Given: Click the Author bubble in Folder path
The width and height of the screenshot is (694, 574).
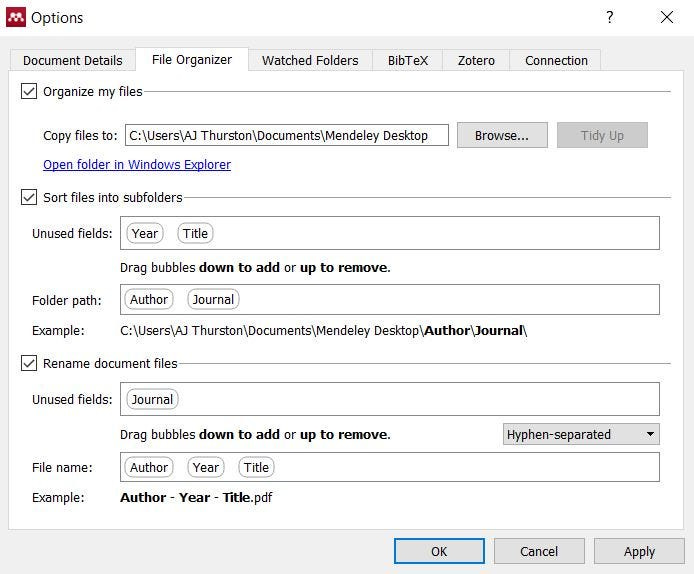Looking at the screenshot, I should click(x=149, y=300).
